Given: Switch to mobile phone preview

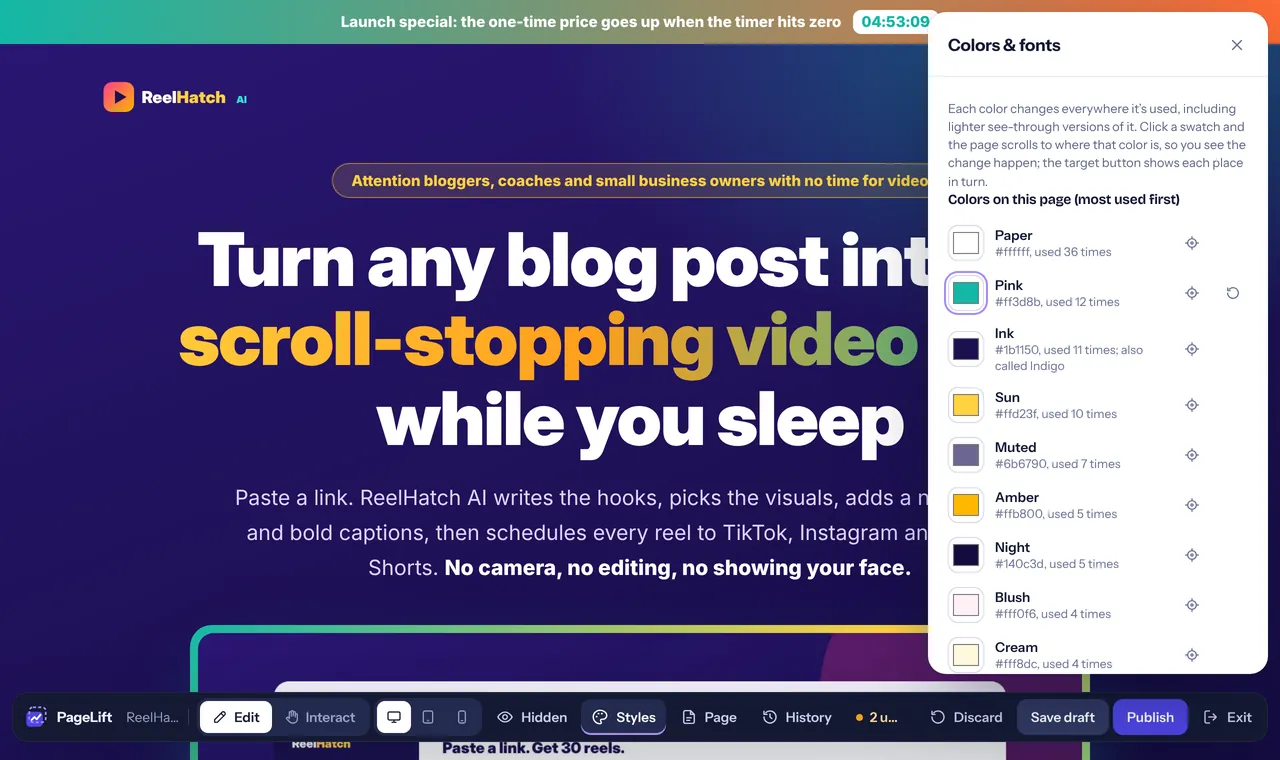Looking at the screenshot, I should tap(462, 717).
